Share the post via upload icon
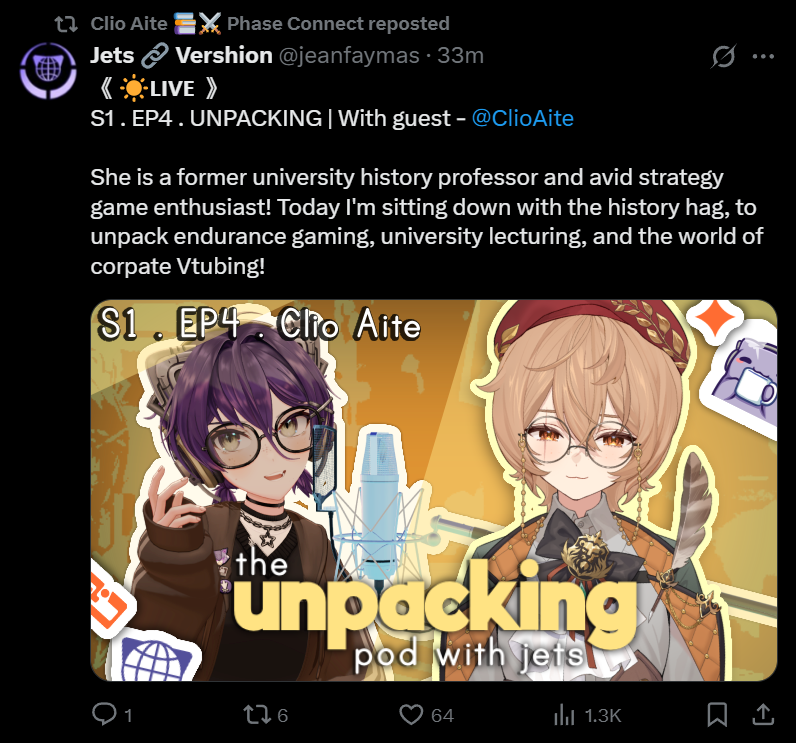The width and height of the screenshot is (796, 743). click(x=763, y=714)
